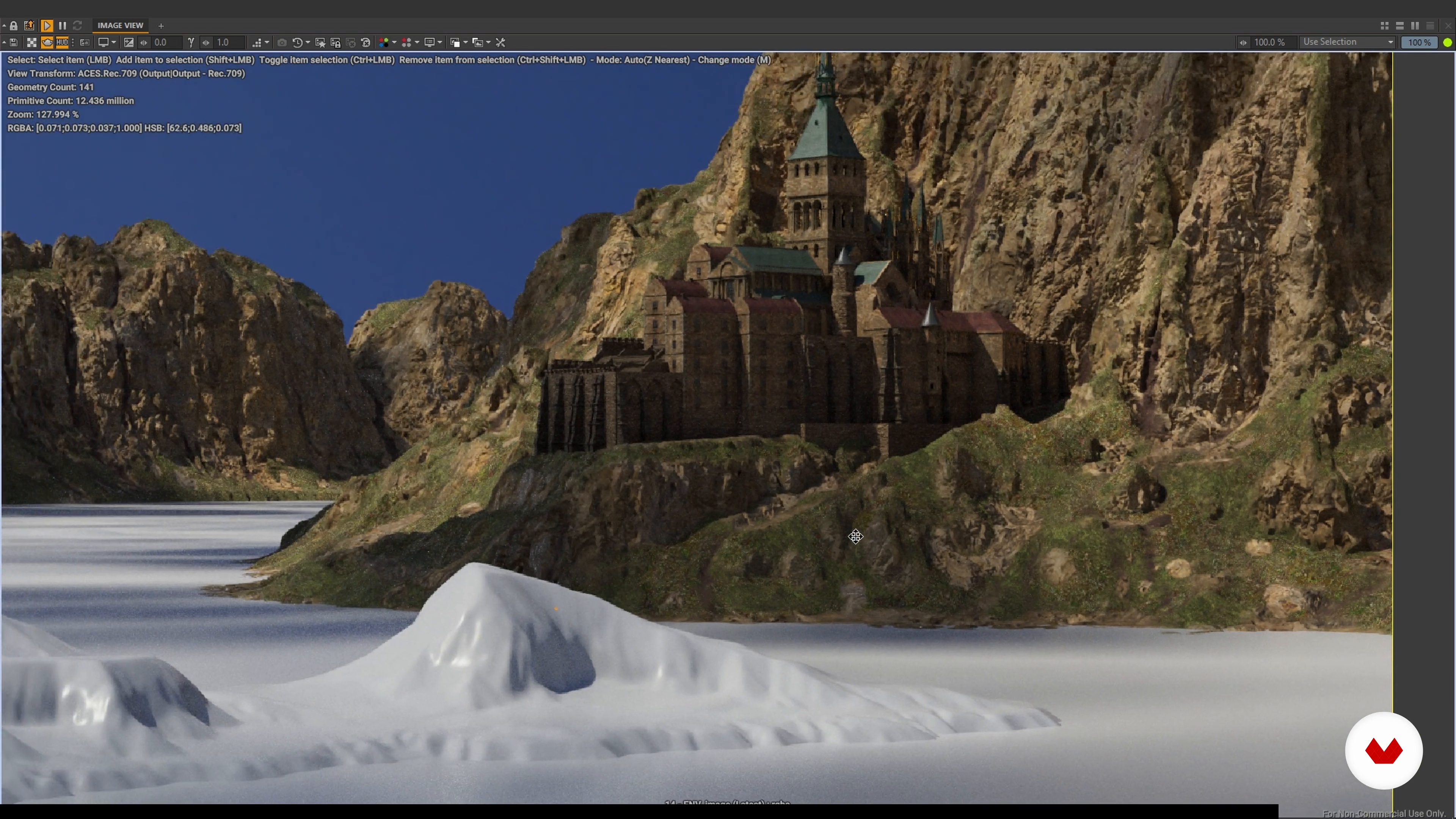The width and height of the screenshot is (1456, 819).
Task: Toggle the image information display icon
Action: [x=85, y=42]
